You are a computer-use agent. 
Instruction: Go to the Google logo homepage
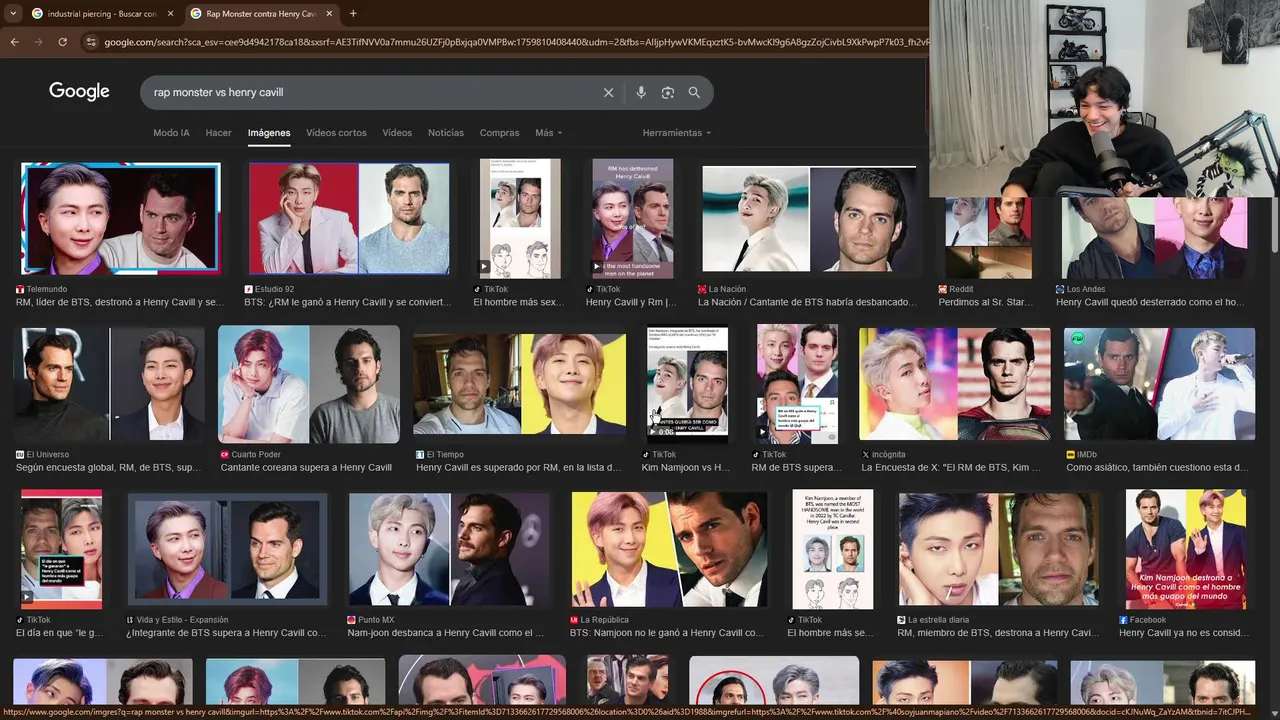79,91
